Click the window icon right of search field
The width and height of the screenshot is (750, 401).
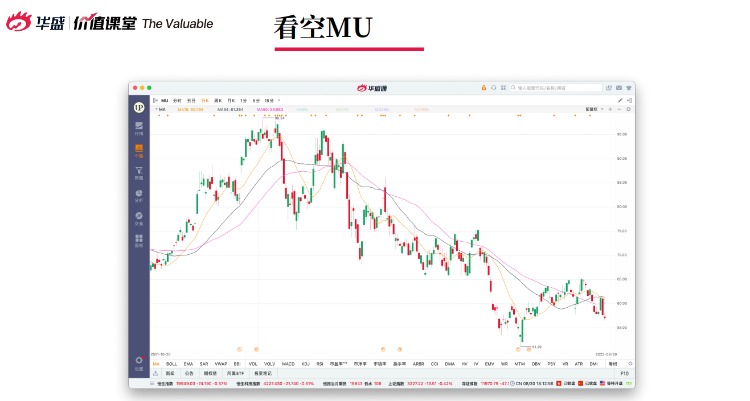(609, 88)
